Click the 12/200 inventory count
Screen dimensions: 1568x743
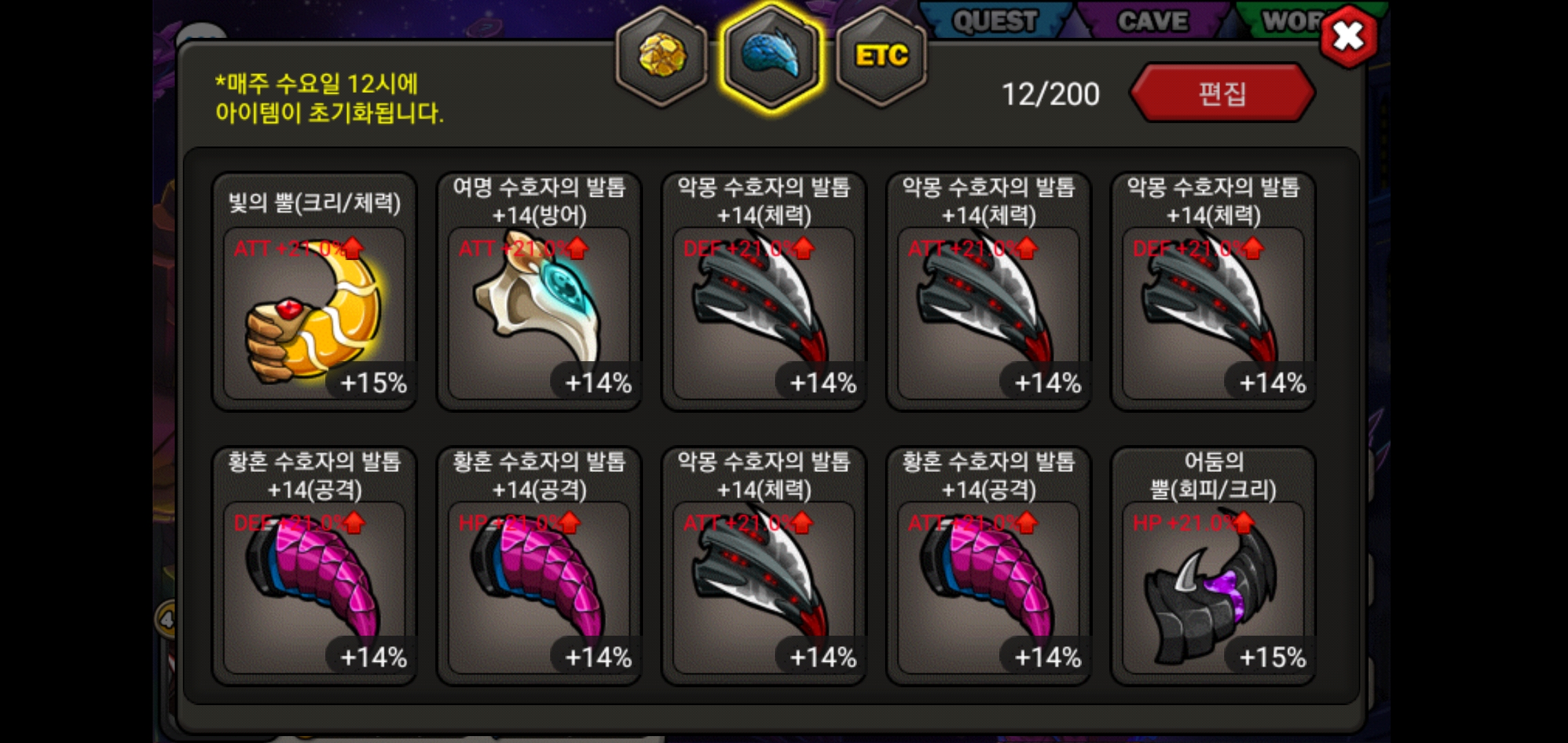click(1050, 94)
